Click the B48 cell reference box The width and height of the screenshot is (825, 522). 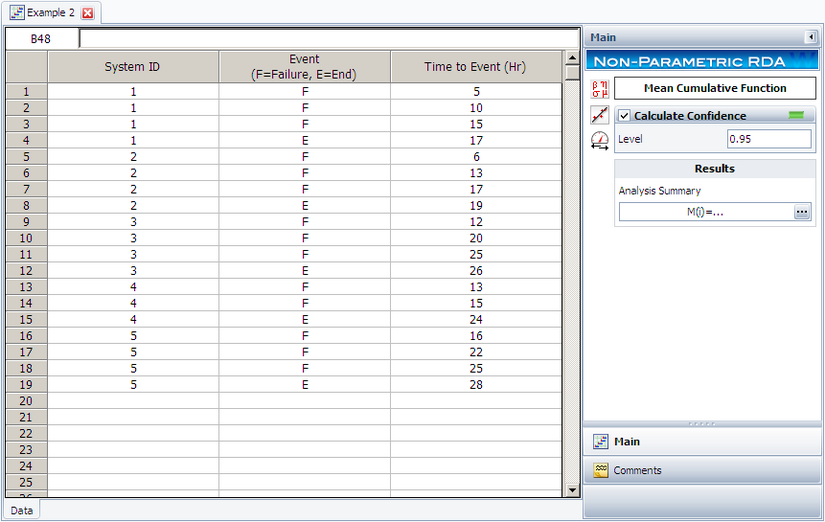(x=41, y=39)
